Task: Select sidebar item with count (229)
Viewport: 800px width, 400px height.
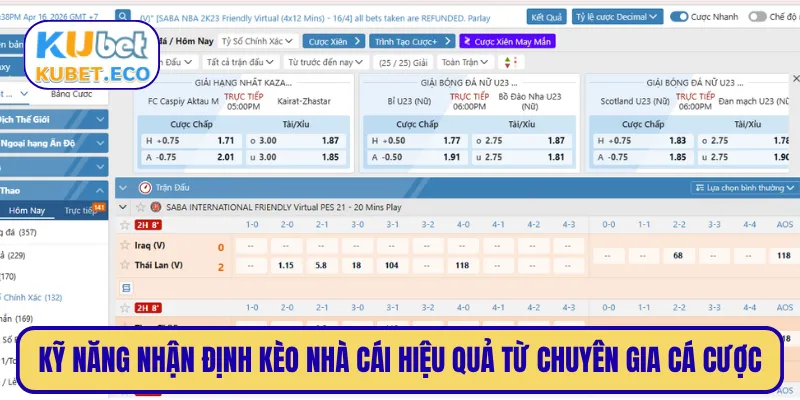Action: (x=13, y=255)
